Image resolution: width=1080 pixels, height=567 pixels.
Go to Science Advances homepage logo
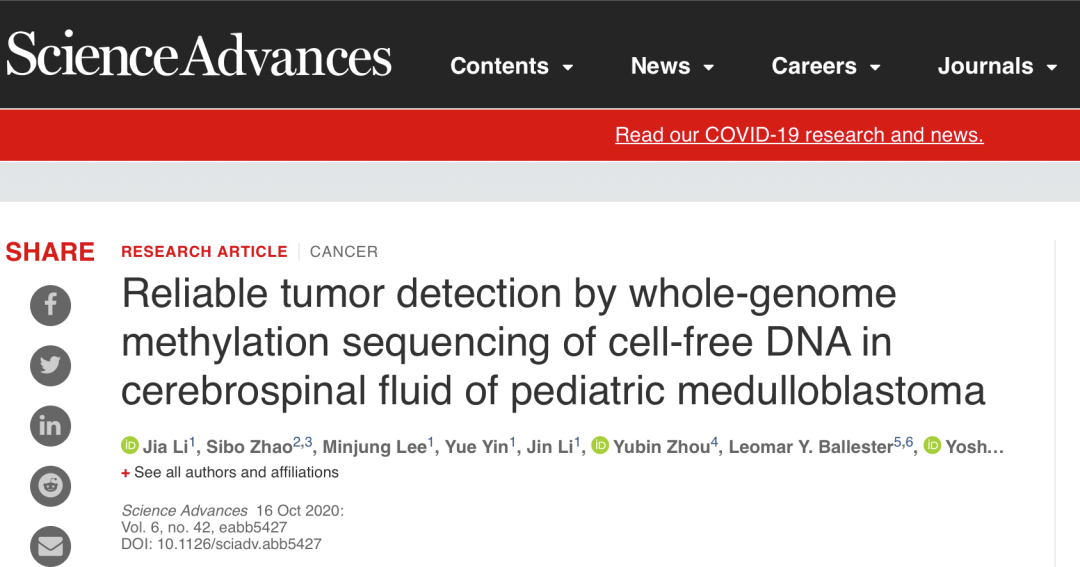click(x=199, y=55)
